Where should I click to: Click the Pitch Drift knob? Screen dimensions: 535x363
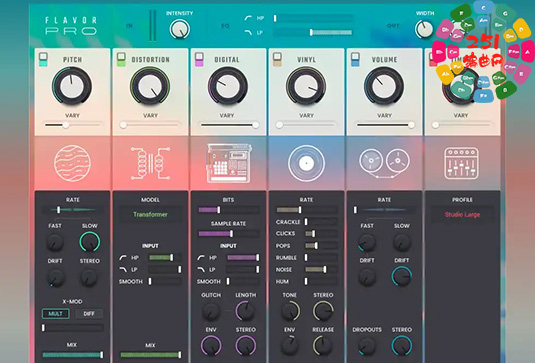point(55,277)
